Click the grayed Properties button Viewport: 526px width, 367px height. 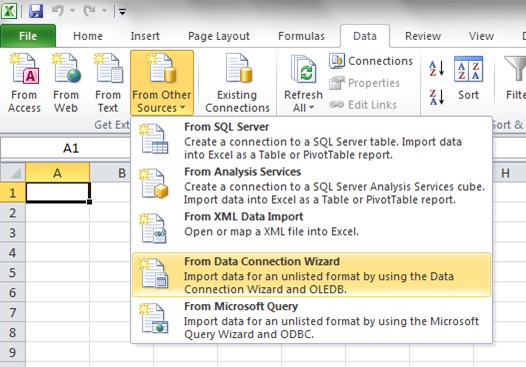pyautogui.click(x=364, y=83)
